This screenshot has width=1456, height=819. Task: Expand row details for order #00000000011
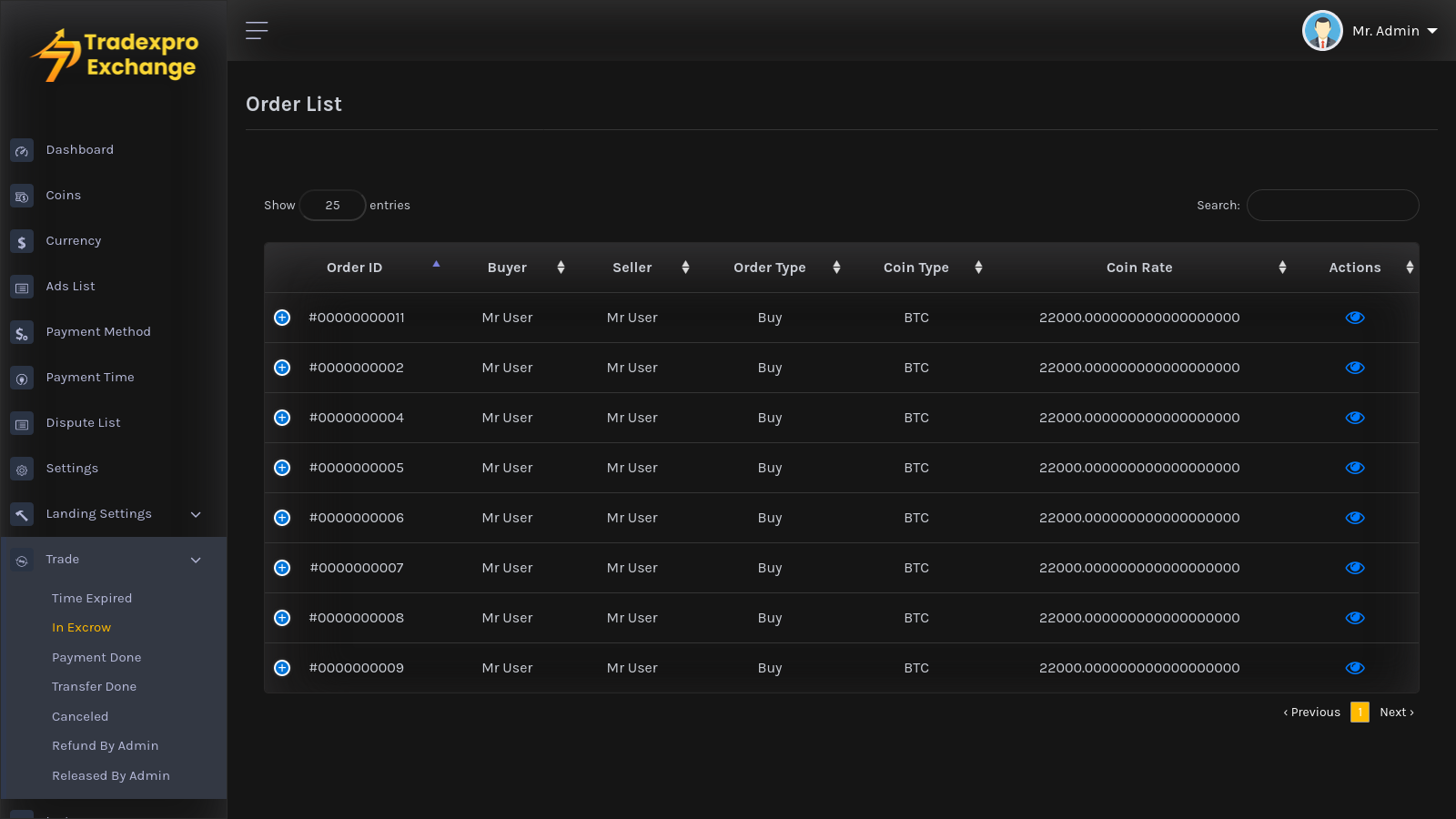(282, 318)
